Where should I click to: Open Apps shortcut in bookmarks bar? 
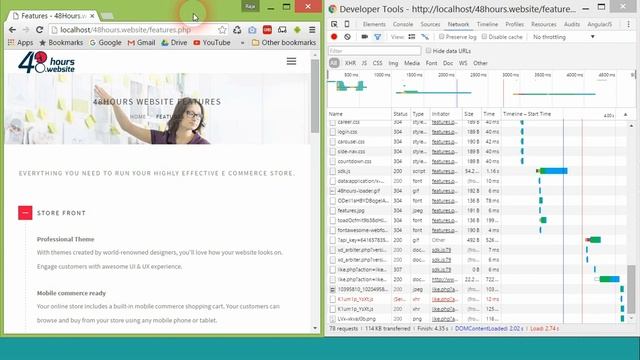(20, 42)
